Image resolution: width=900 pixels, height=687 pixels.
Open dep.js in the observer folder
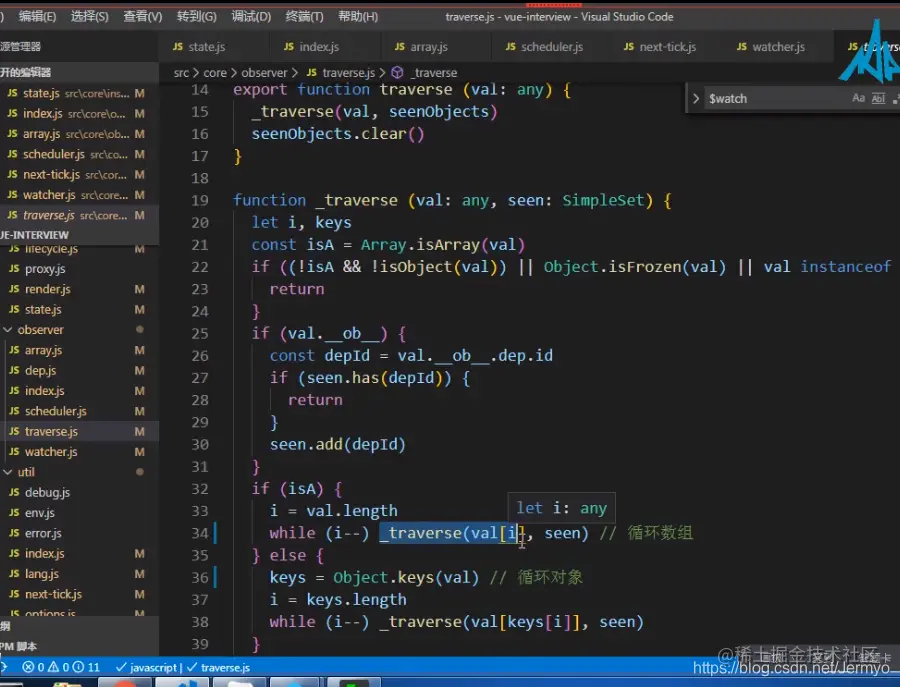79,371
